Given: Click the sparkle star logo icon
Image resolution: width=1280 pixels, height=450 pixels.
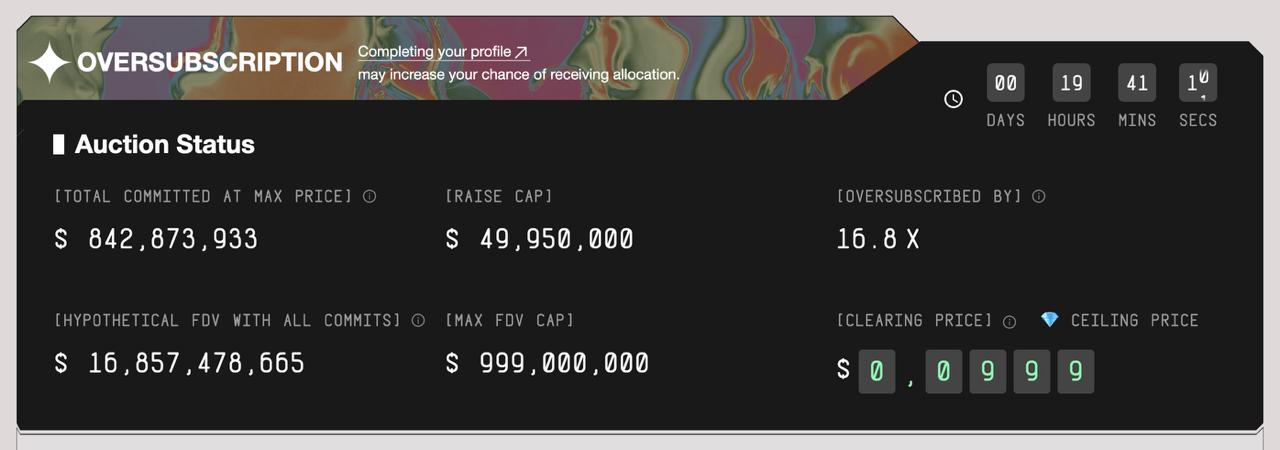Looking at the screenshot, I should tap(49, 63).
